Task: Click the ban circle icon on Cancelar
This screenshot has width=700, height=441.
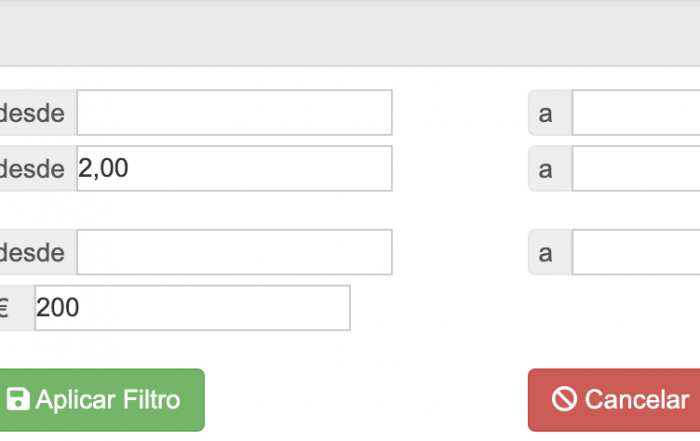Action: [x=564, y=399]
